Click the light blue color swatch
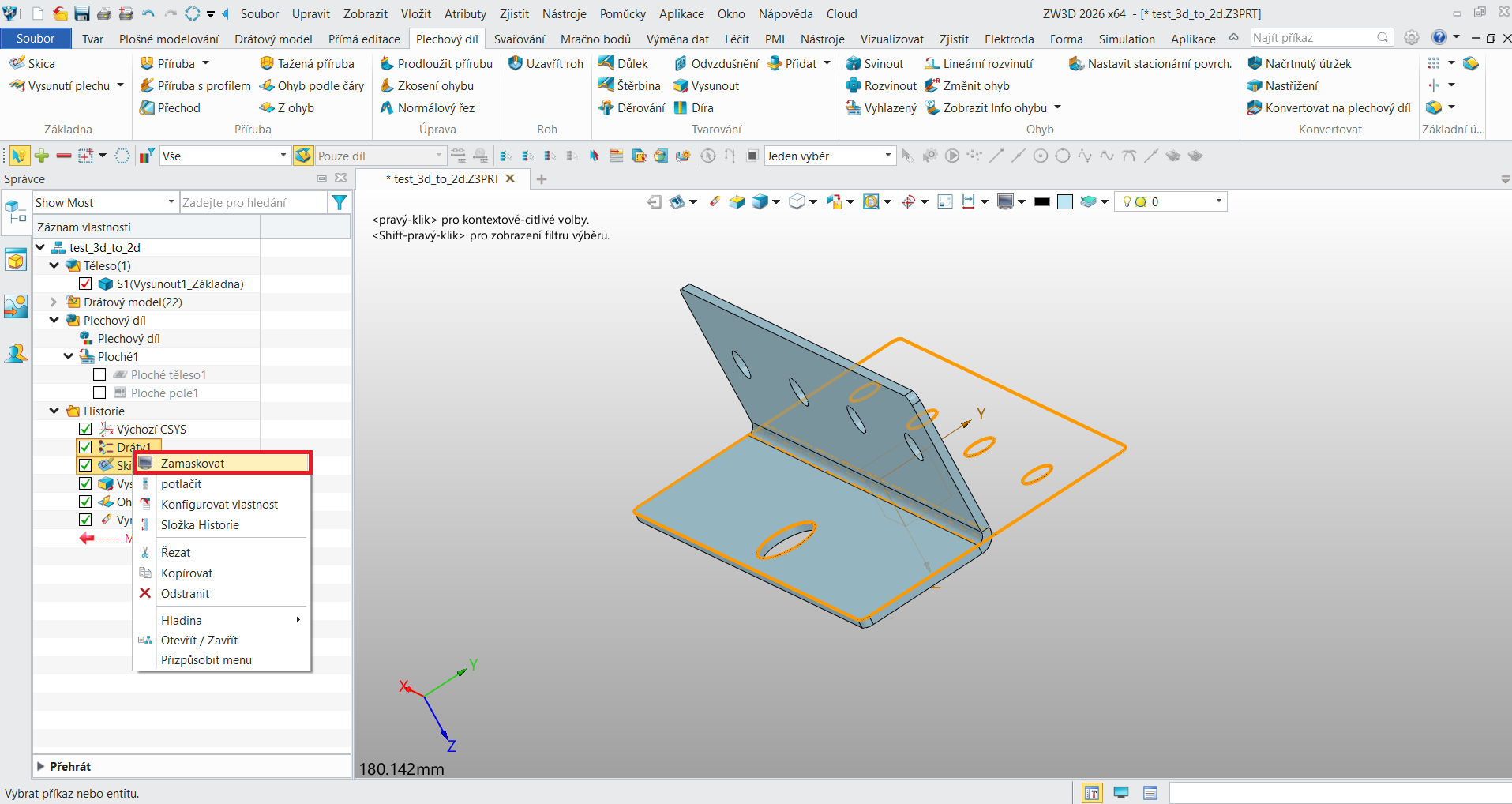The image size is (1512, 804). point(1065,201)
